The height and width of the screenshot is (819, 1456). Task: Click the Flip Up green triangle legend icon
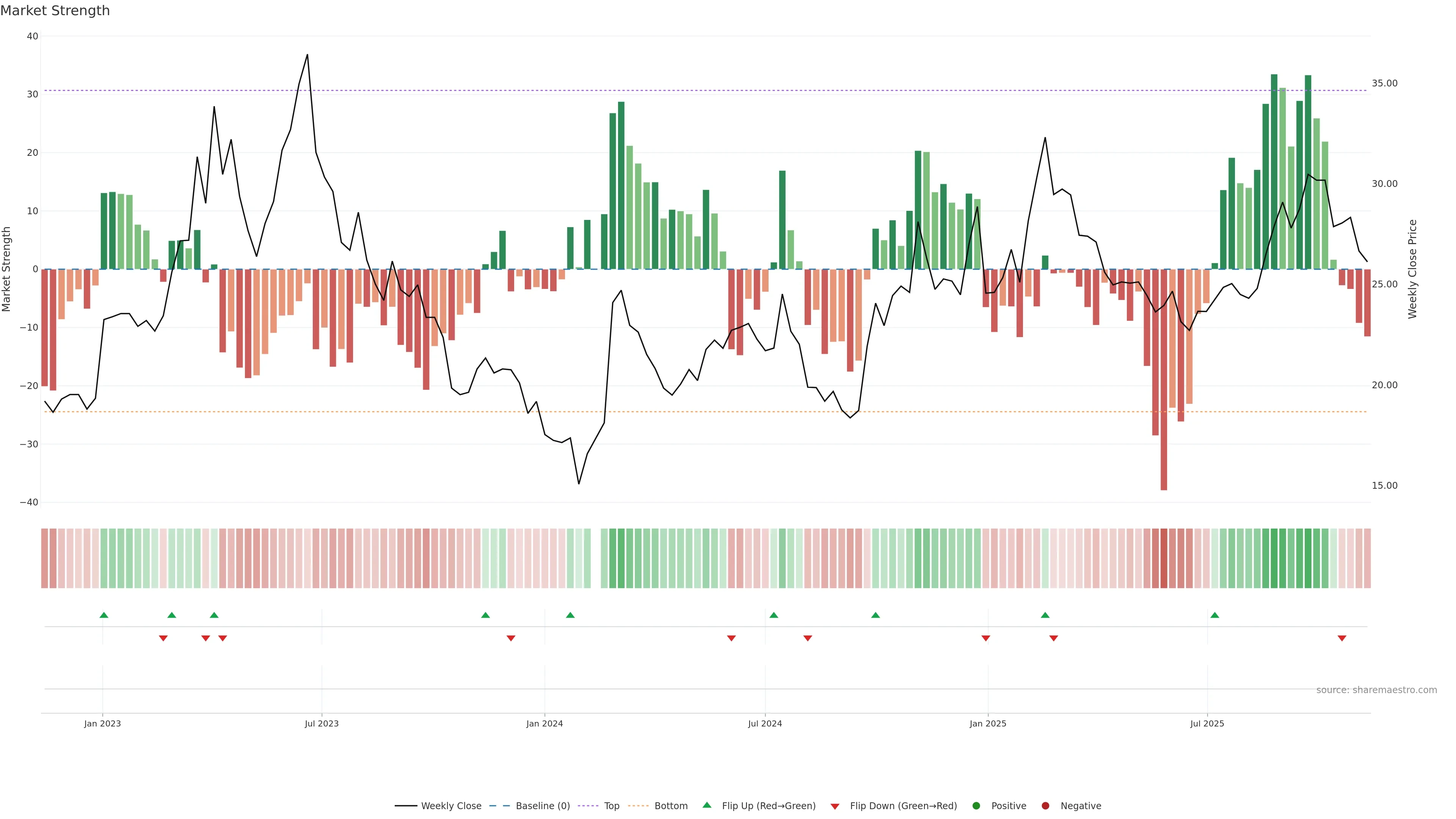tap(706, 805)
